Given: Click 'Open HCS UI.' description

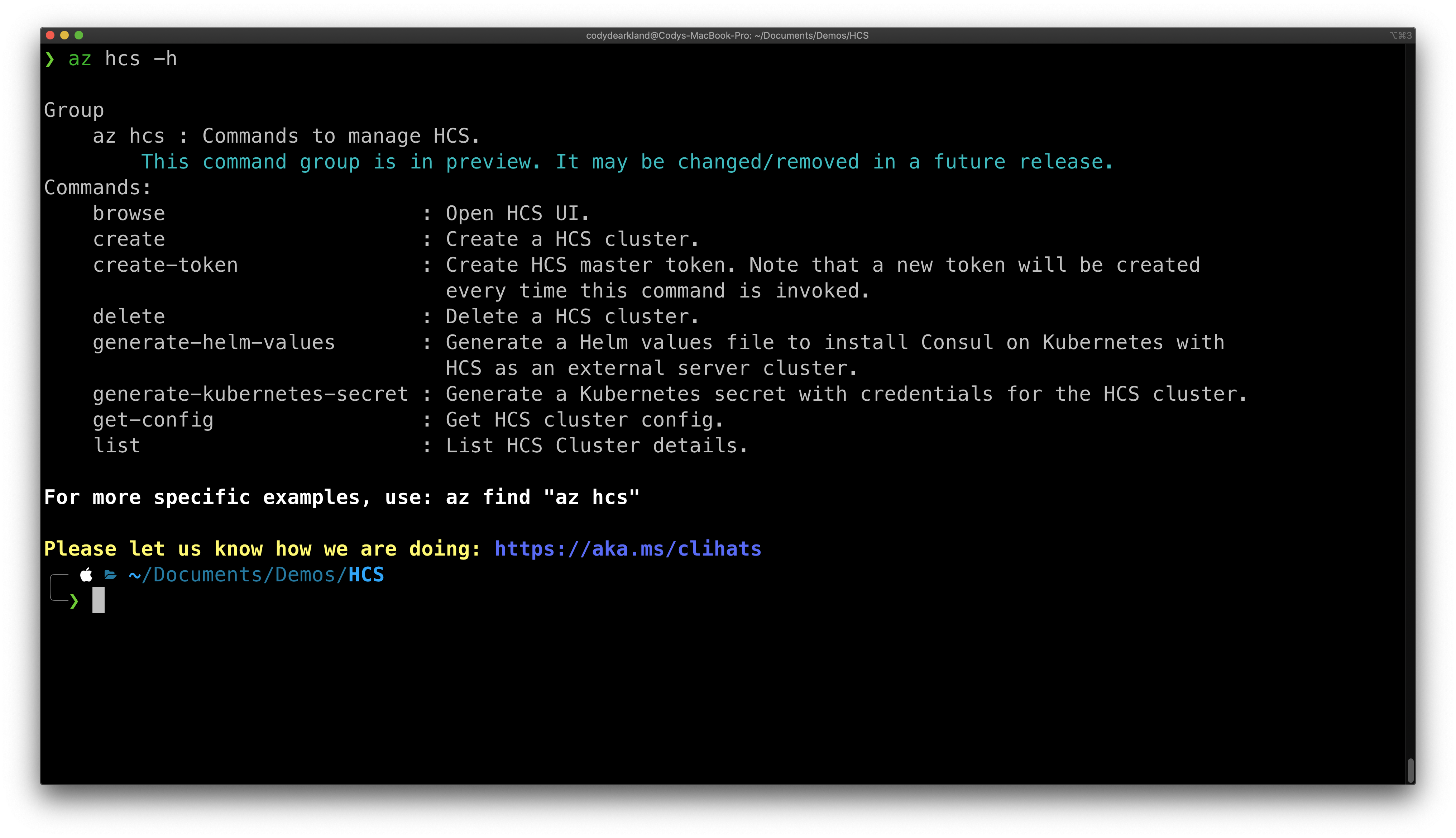Looking at the screenshot, I should [518, 214].
